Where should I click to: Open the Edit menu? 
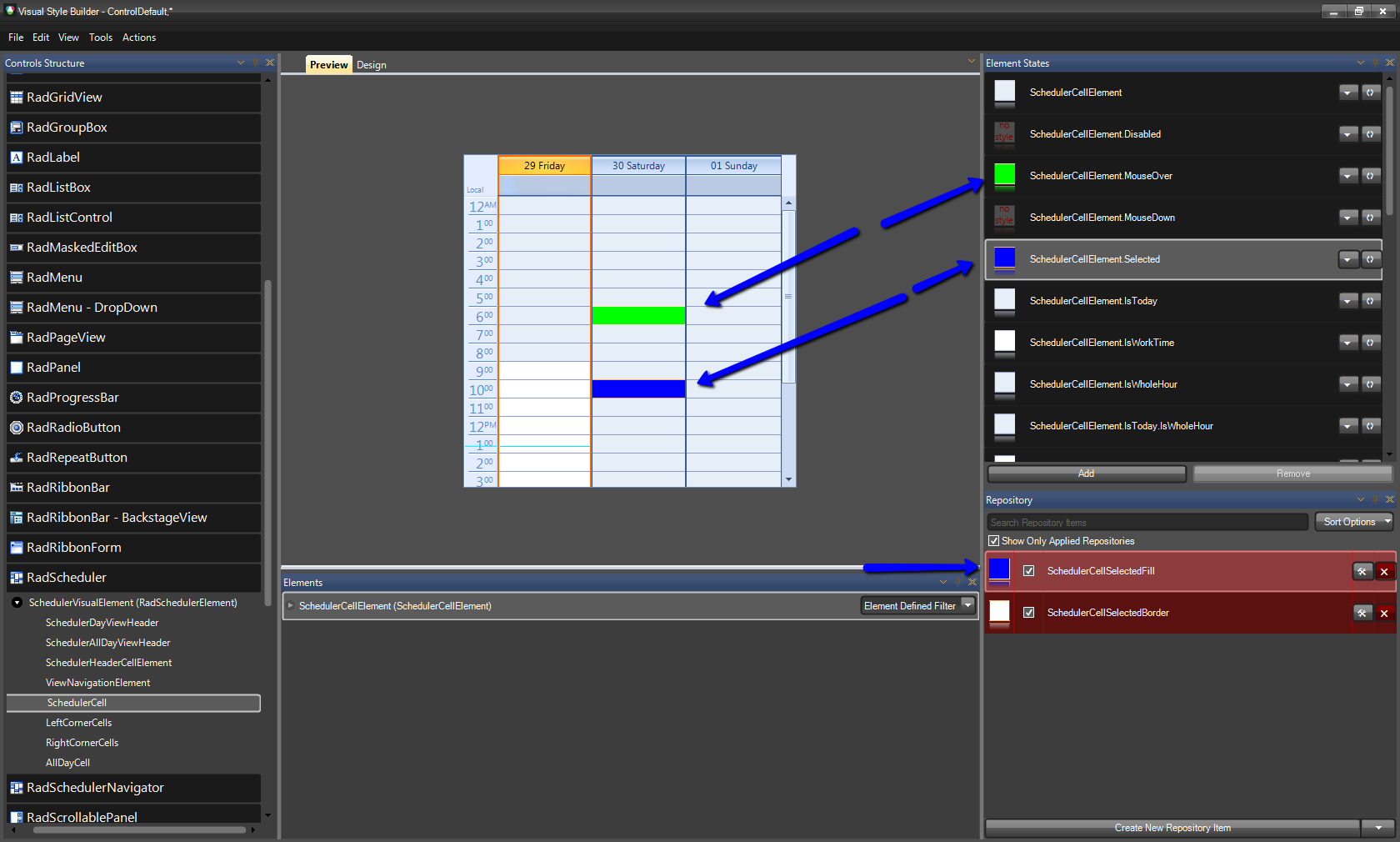(x=41, y=38)
